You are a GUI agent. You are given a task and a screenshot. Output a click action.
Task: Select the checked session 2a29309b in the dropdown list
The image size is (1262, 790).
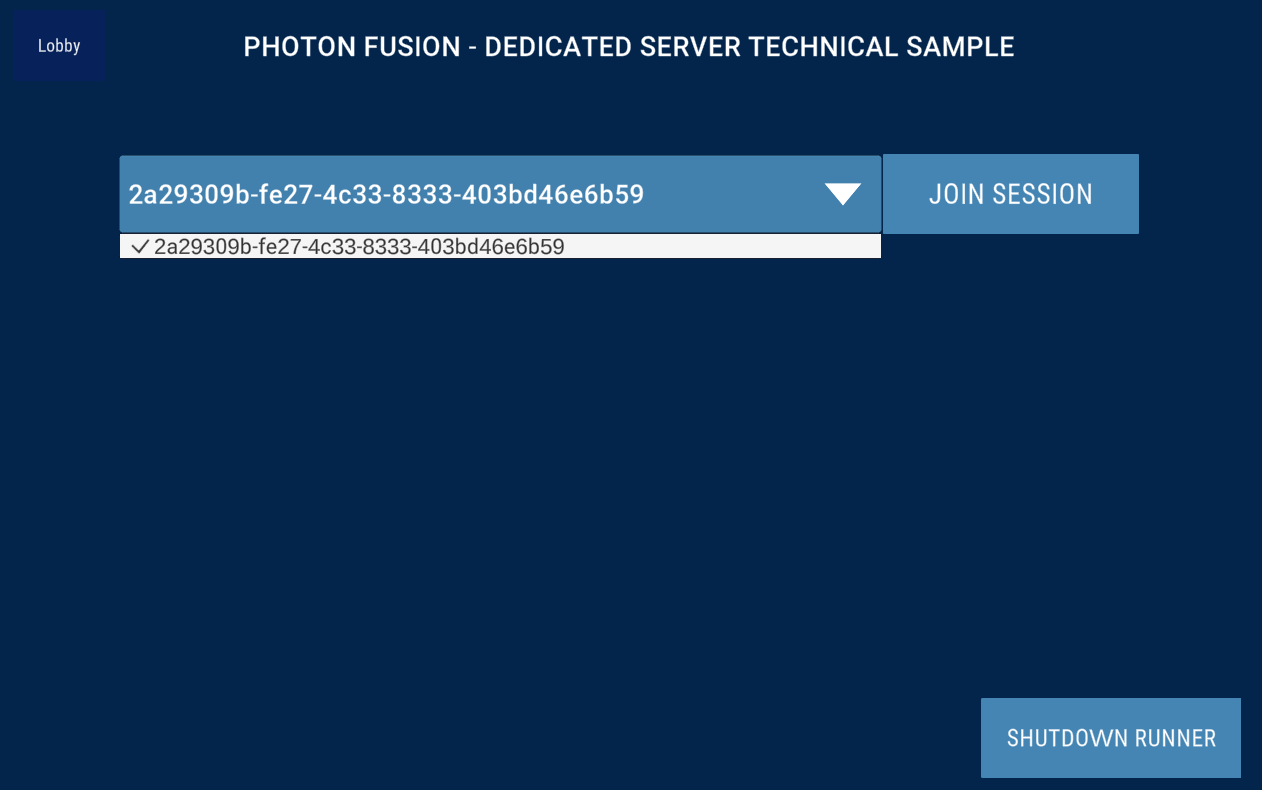coord(500,246)
